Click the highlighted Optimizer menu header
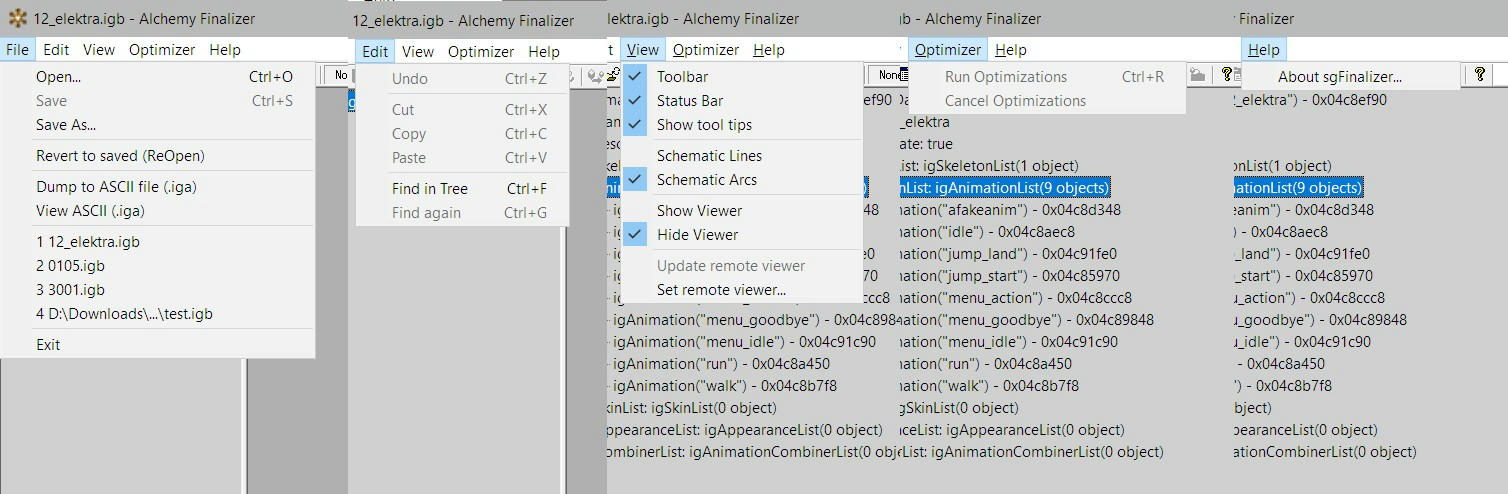1508x494 pixels. [948, 49]
